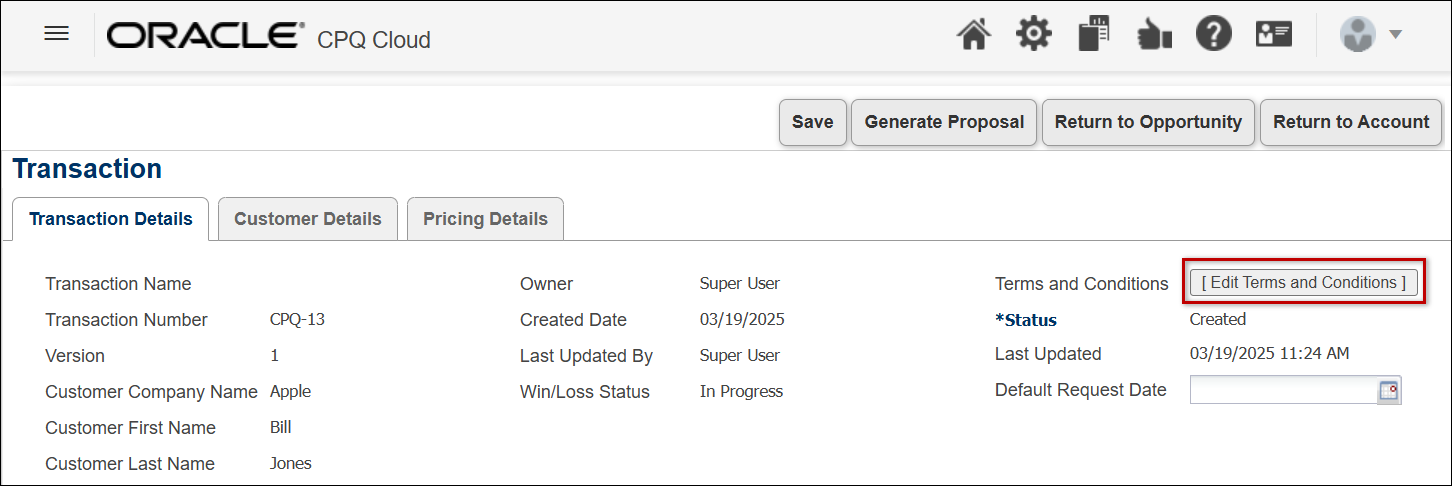Select the Transaction Details tab
Image resolution: width=1452 pixels, height=486 pixels.
pyautogui.click(x=111, y=219)
